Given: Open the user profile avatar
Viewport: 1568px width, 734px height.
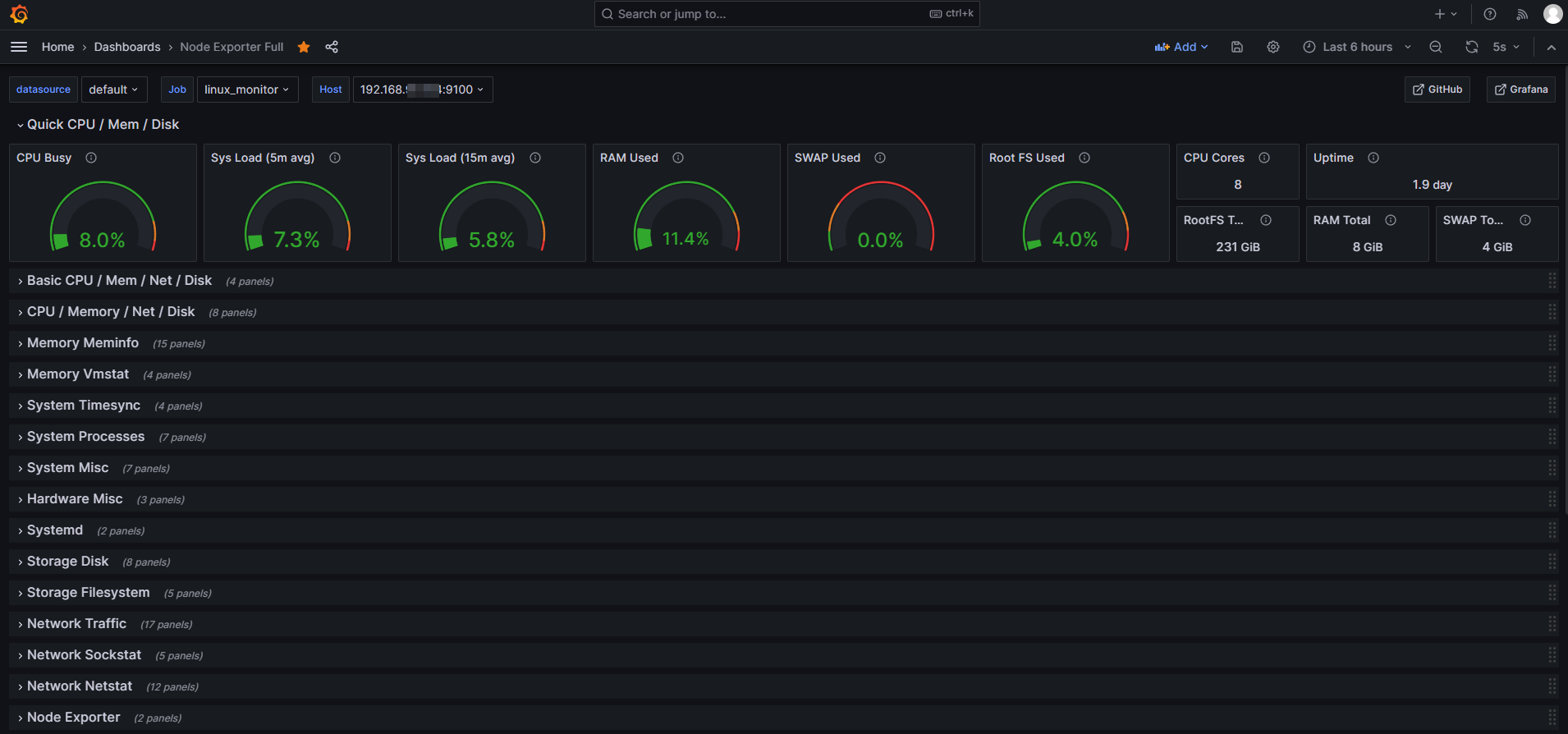Looking at the screenshot, I should (x=1552, y=14).
